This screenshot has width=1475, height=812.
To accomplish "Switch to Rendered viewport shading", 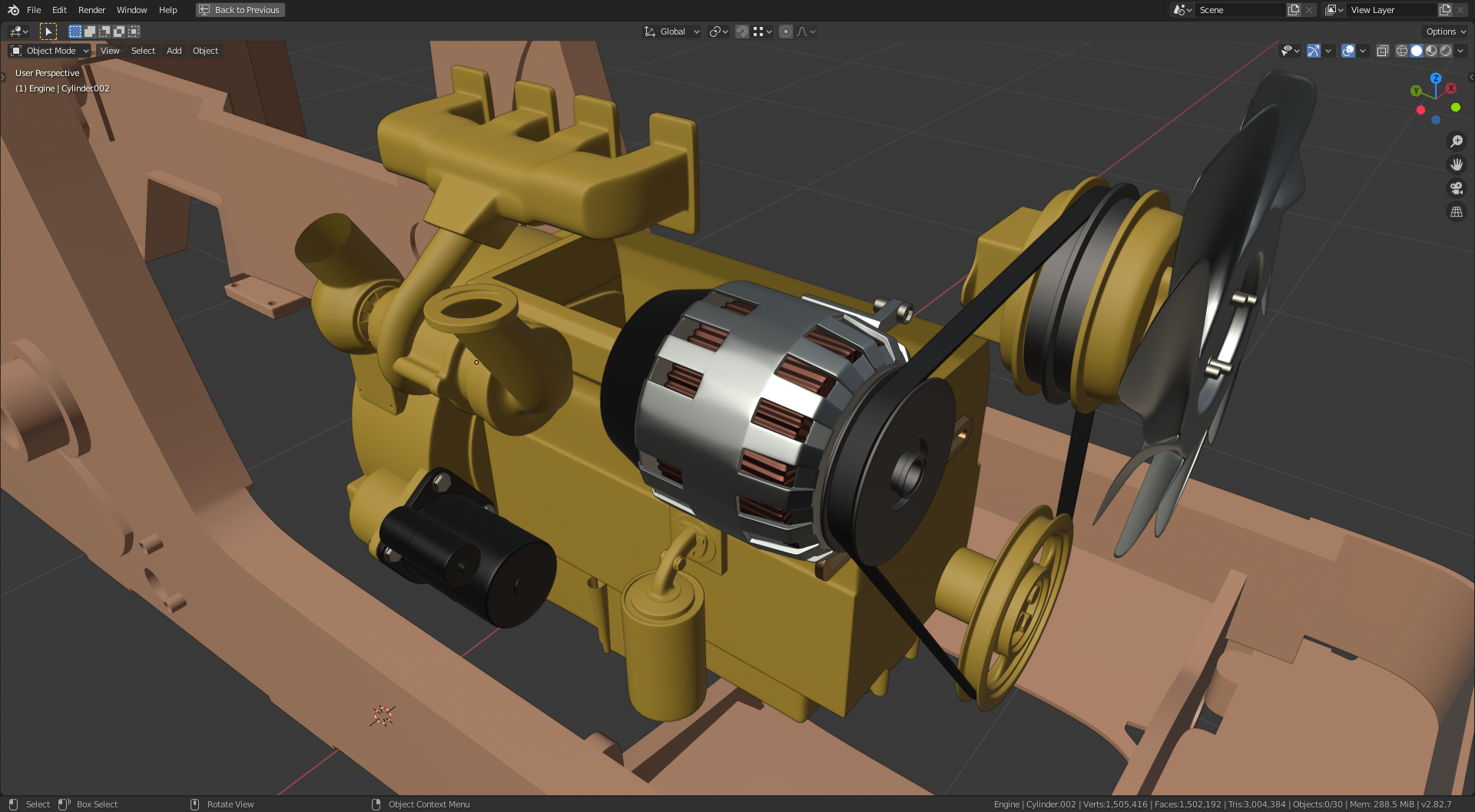I will (1446, 51).
